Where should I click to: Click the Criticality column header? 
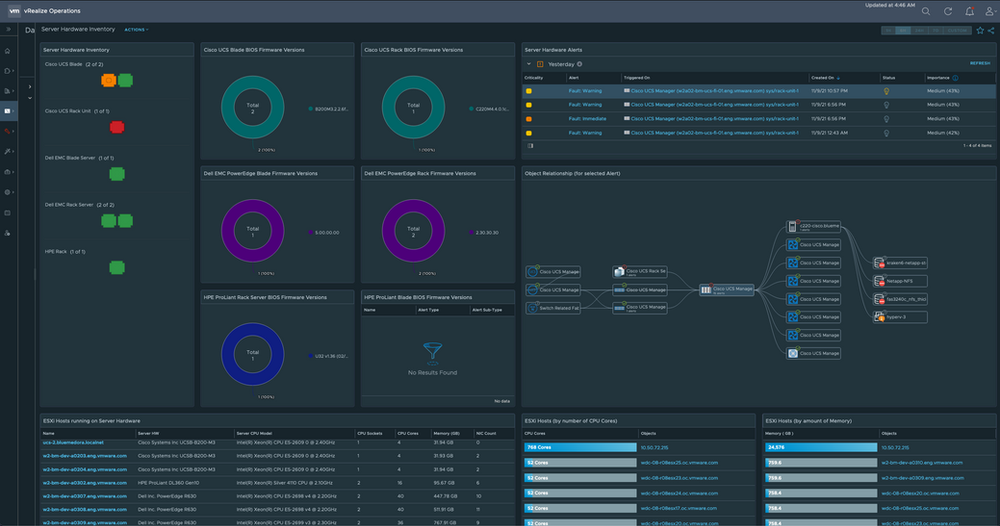(534, 77)
